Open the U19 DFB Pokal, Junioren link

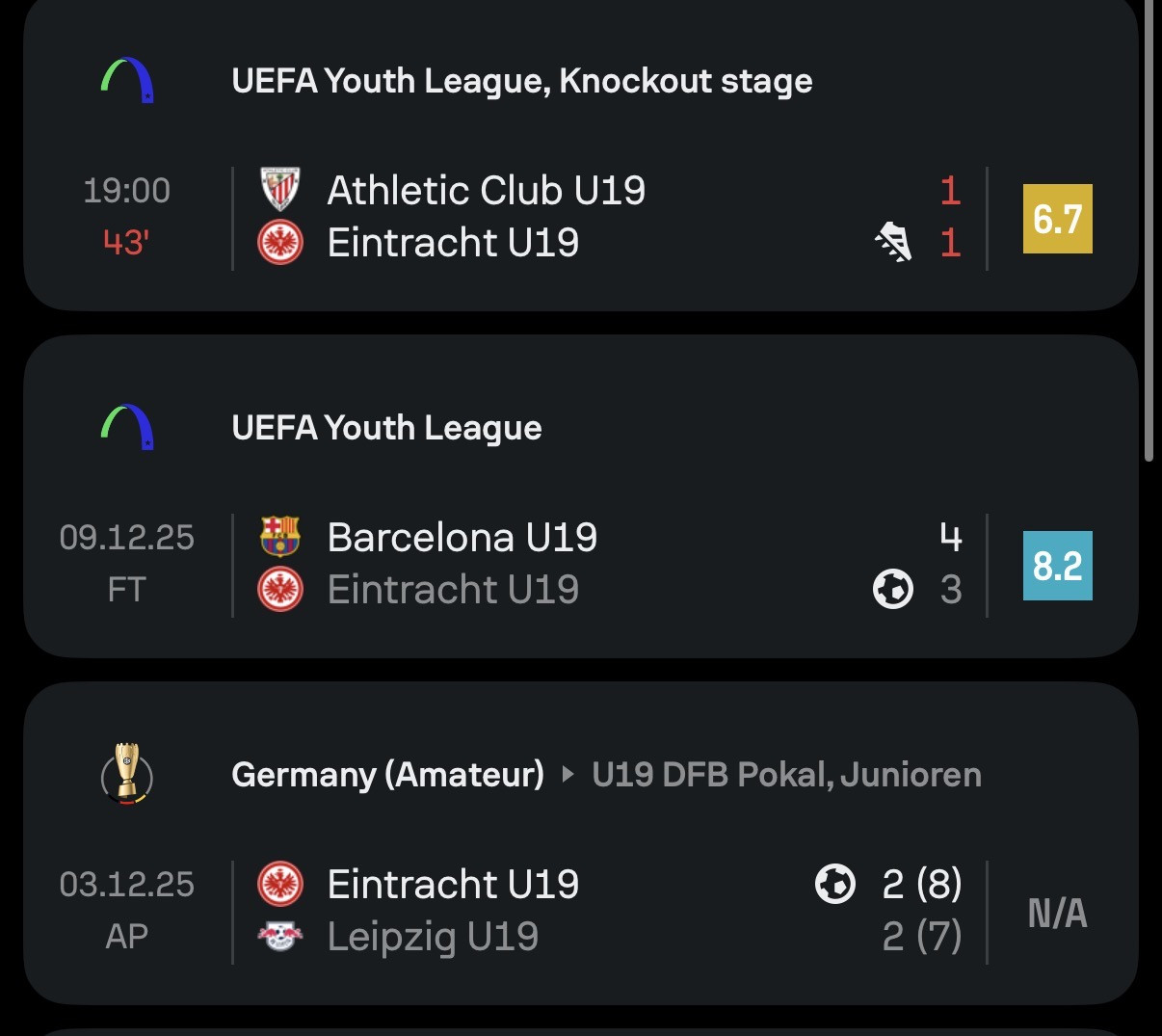786,775
